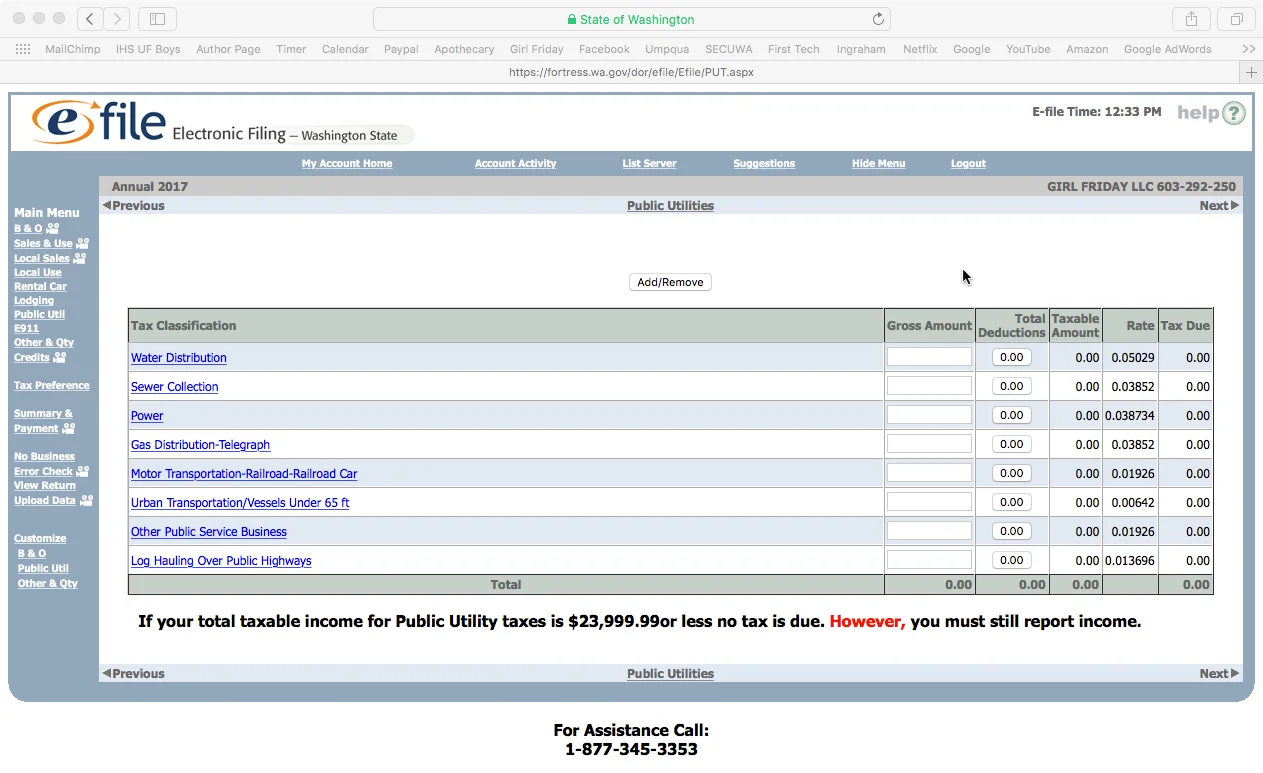Click the video icon beside Payment
The width and height of the screenshot is (1263, 773).
pyautogui.click(x=68, y=428)
